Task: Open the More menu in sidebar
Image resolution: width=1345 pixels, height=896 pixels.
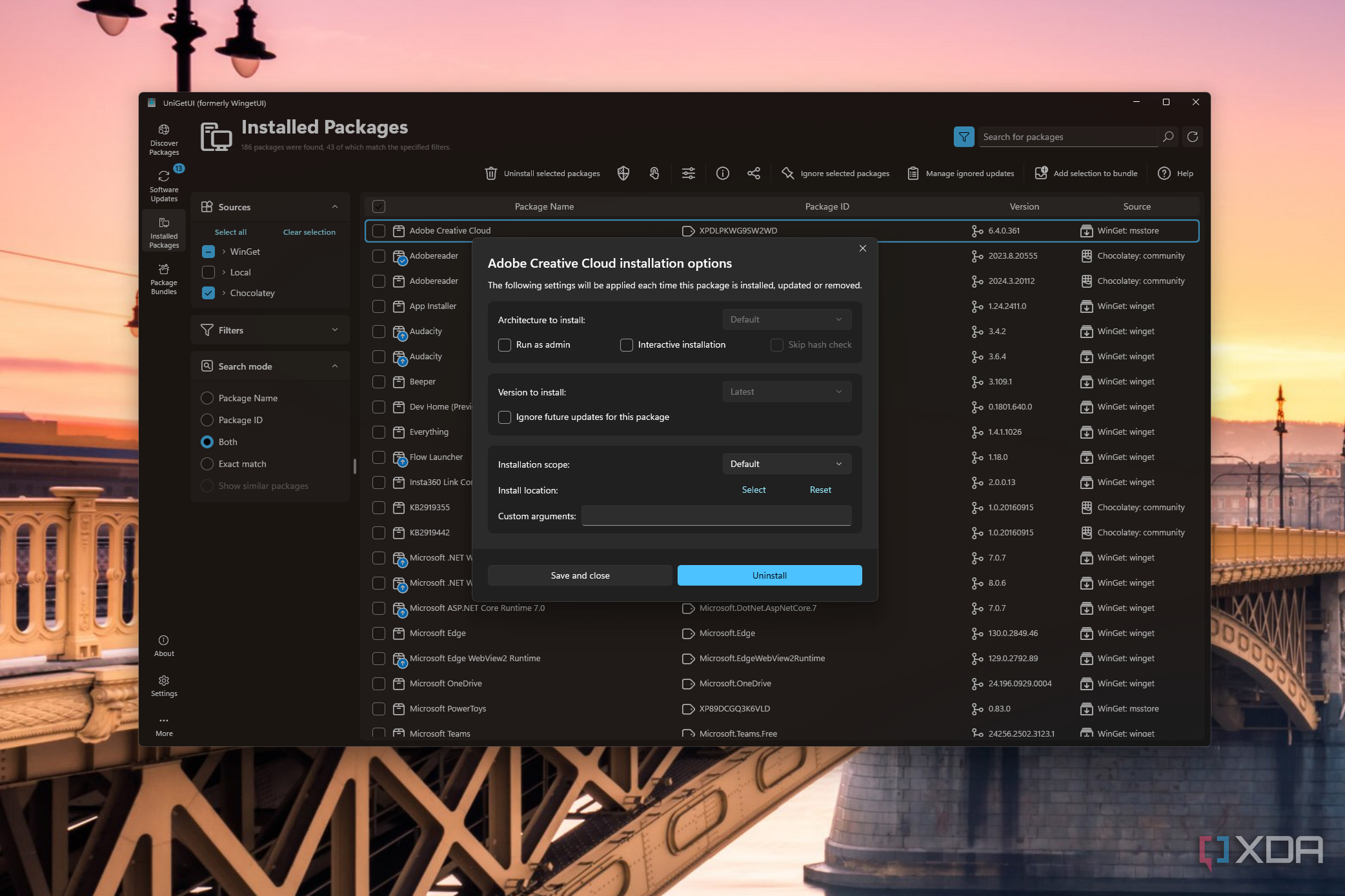Action: click(x=164, y=726)
